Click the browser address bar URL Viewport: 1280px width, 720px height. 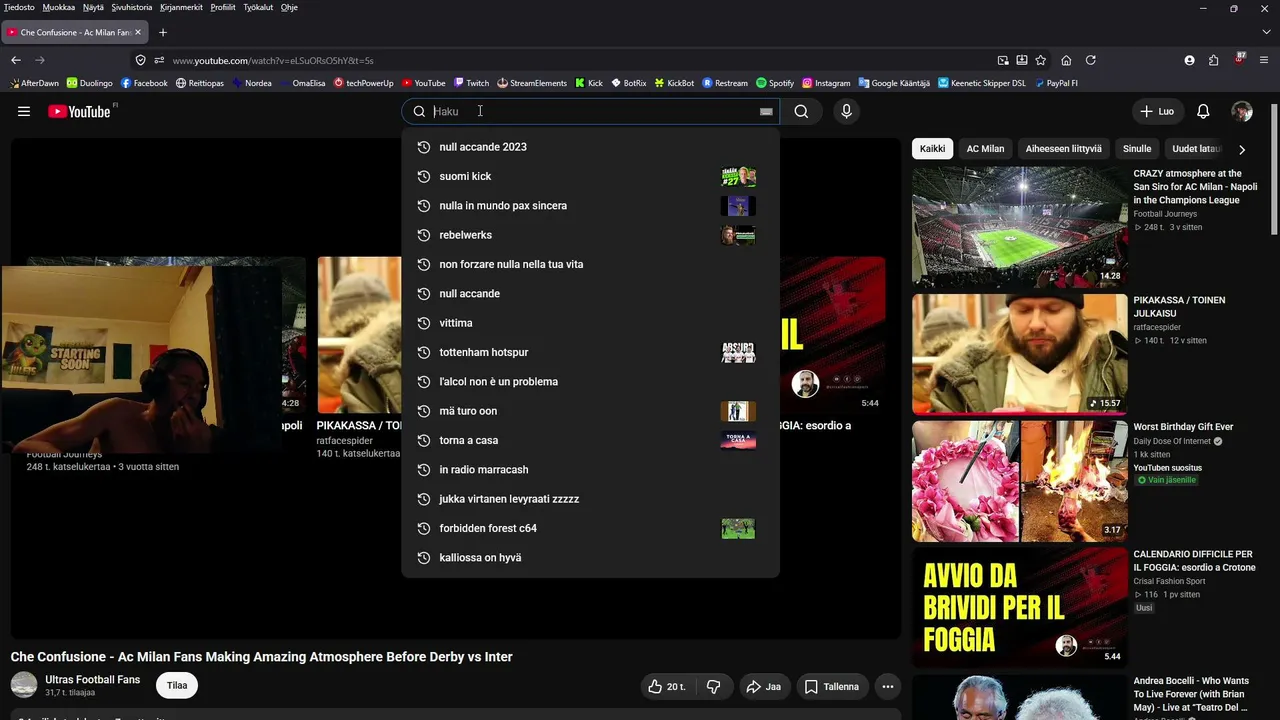273,60
